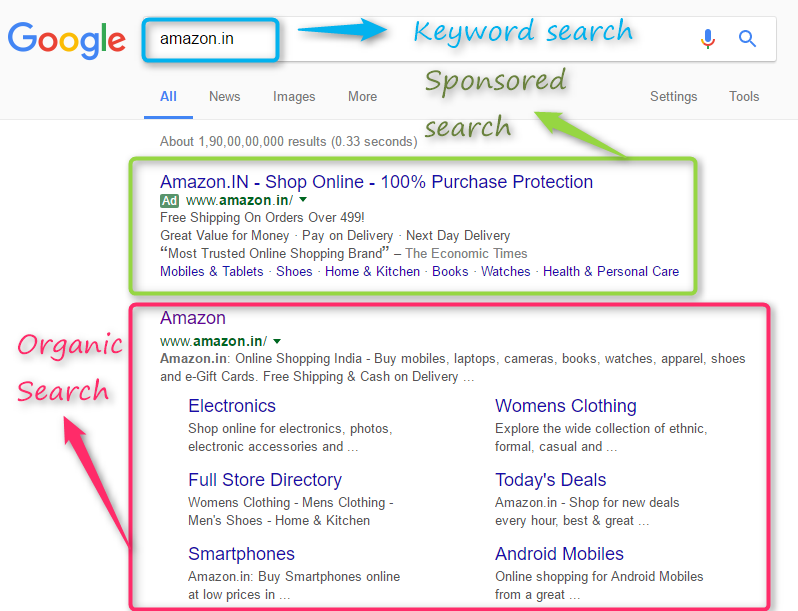The image size is (798, 611).
Task: Open the Settings menu
Action: click(673, 97)
